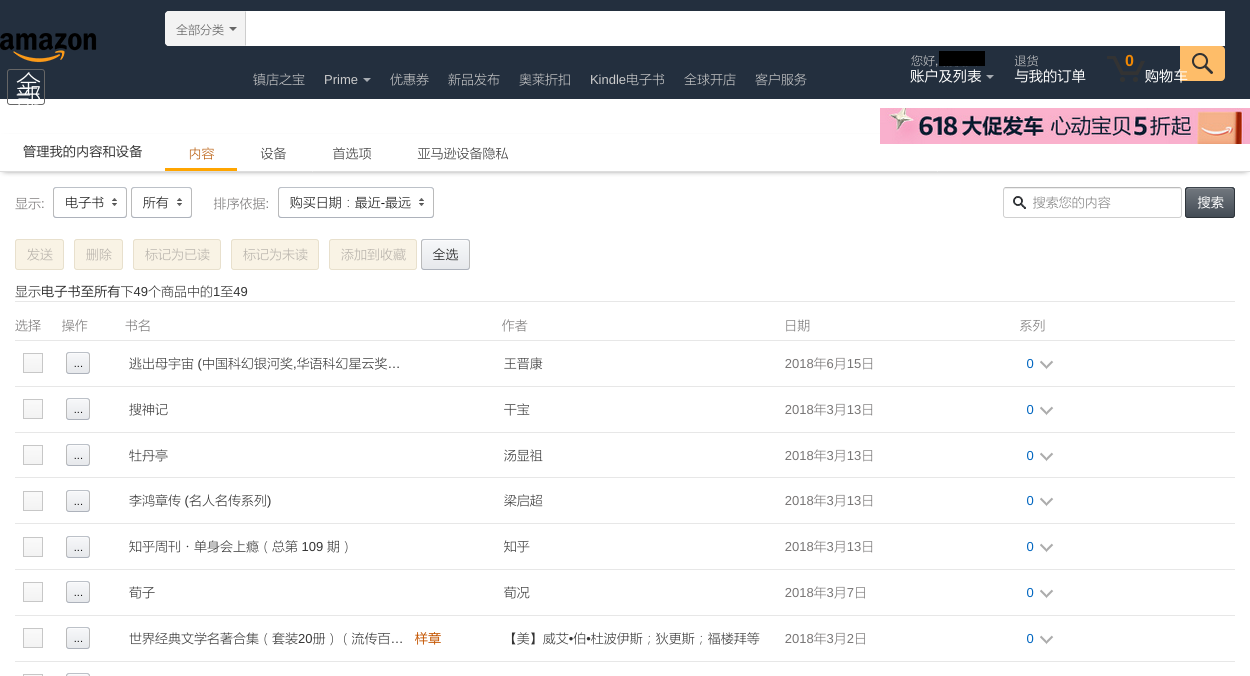Tick the checkbox for 逃出母宇宙
This screenshot has height=676, width=1250.
coord(33,363)
